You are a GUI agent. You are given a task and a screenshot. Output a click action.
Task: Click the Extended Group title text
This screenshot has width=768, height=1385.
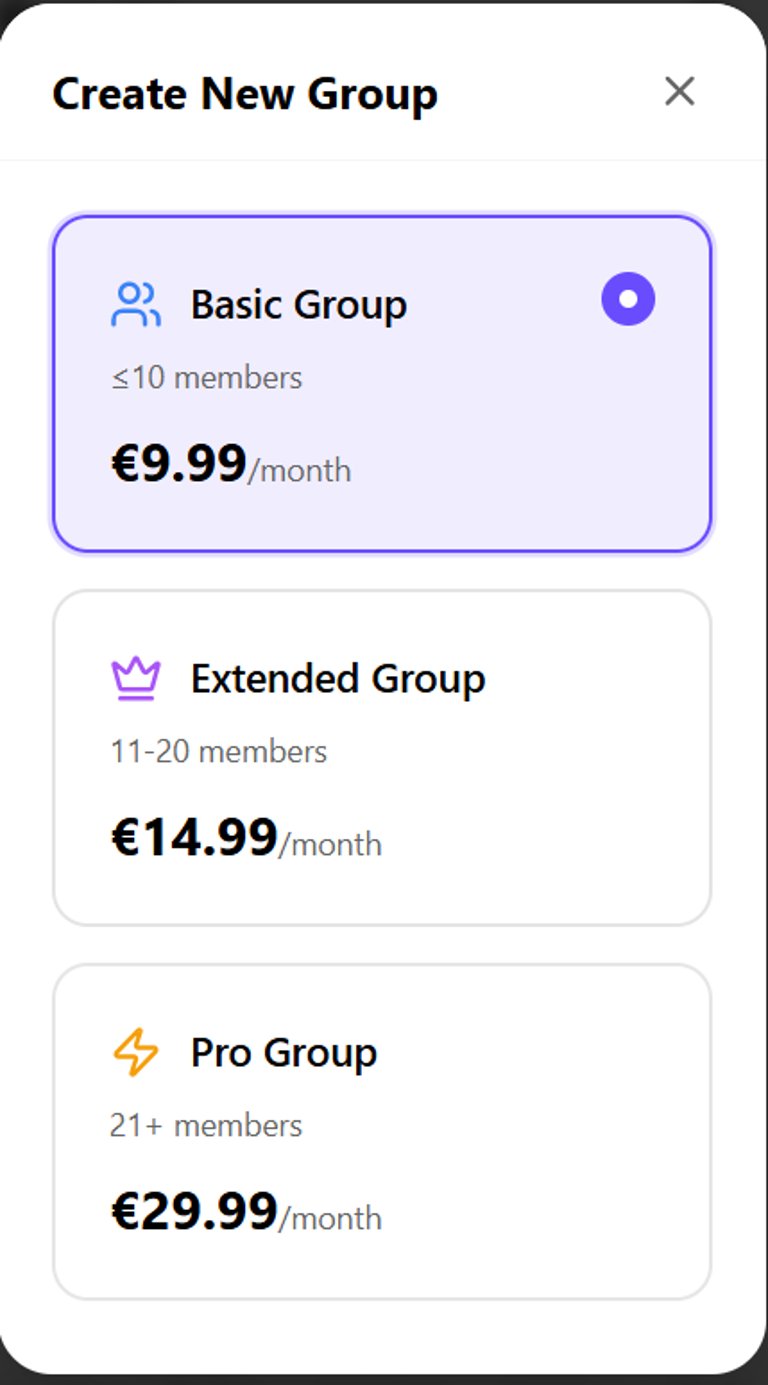pyautogui.click(x=338, y=679)
